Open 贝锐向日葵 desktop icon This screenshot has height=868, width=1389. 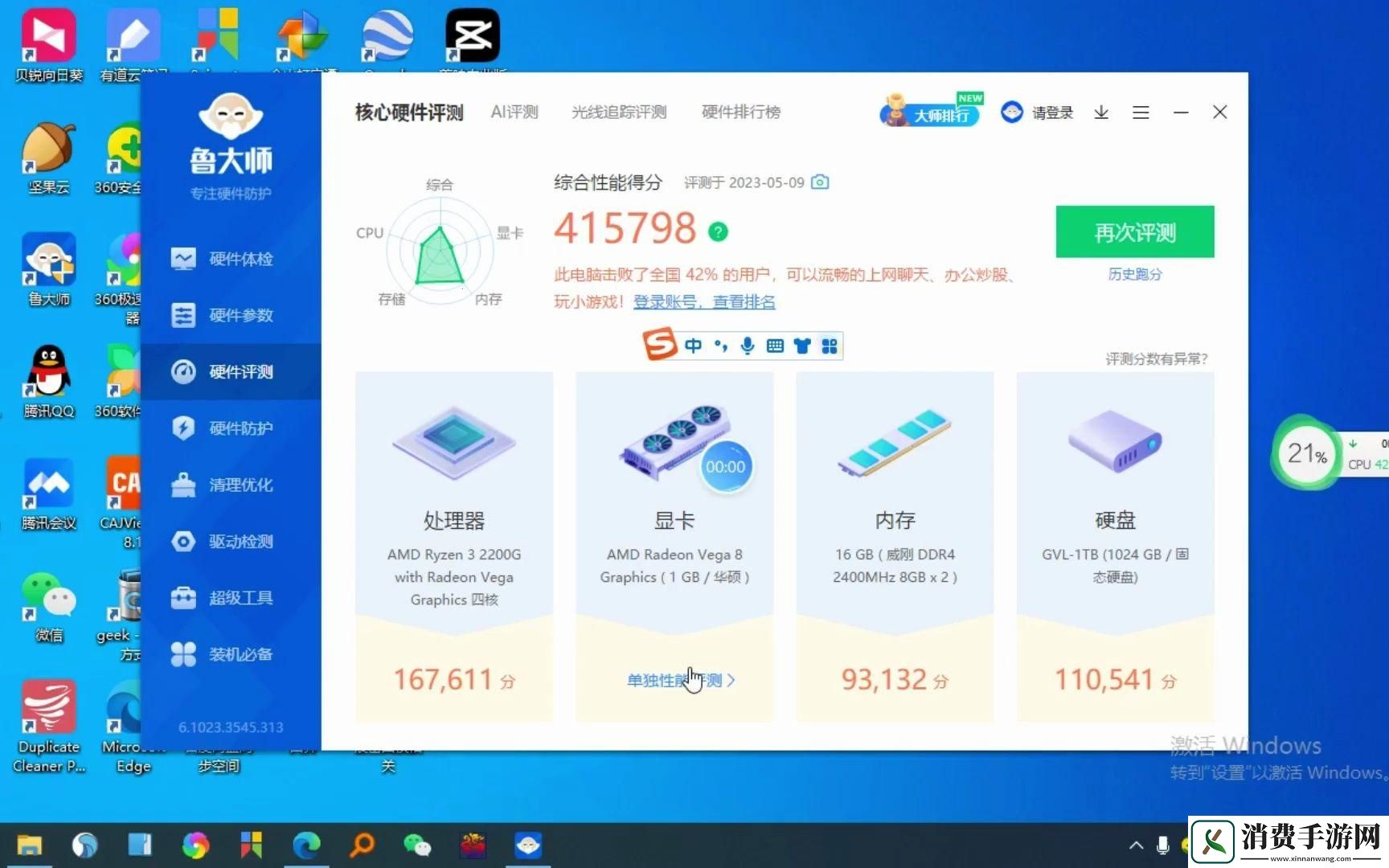[x=48, y=44]
